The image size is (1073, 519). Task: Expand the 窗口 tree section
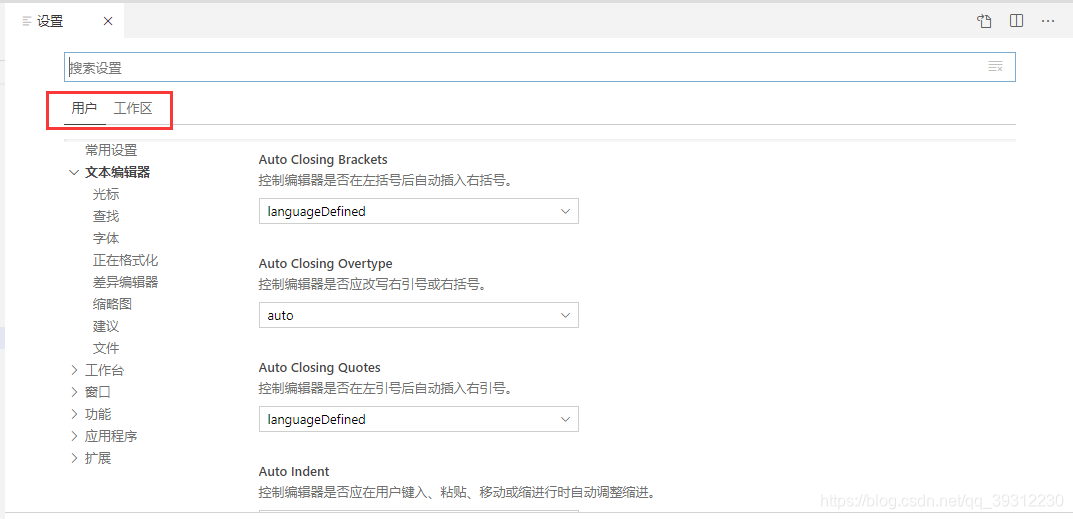74,392
